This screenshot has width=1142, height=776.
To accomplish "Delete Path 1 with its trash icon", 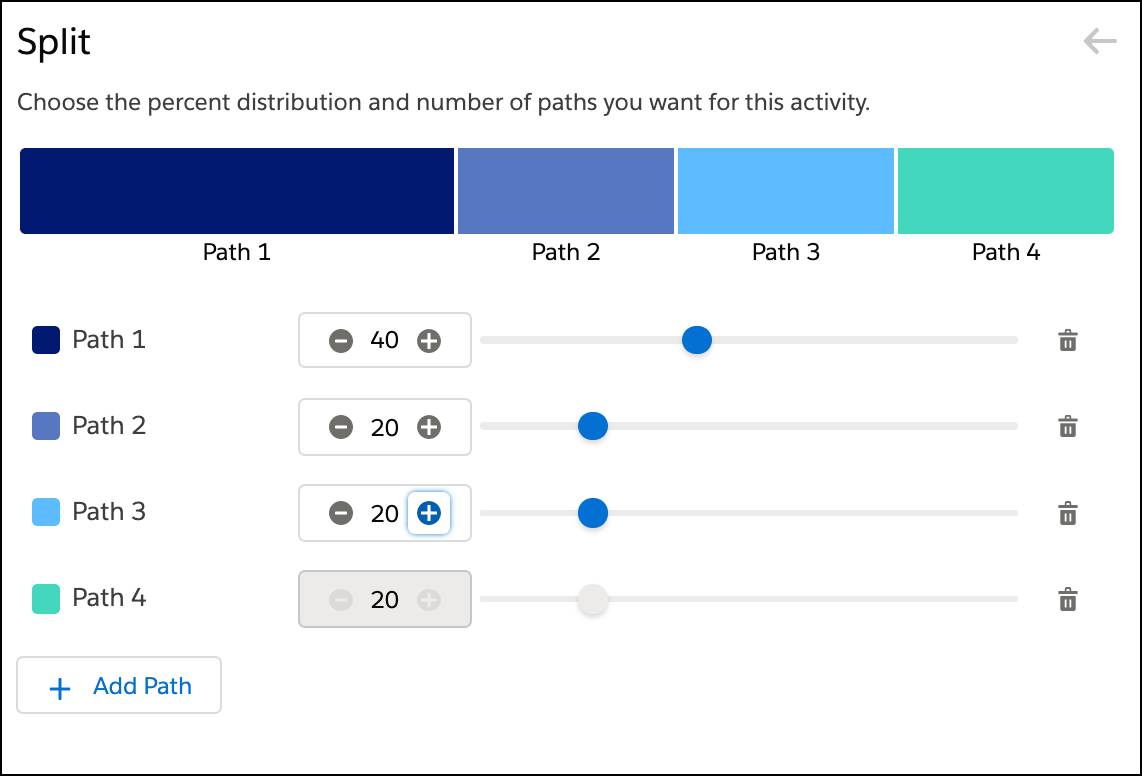I will click(x=1068, y=340).
